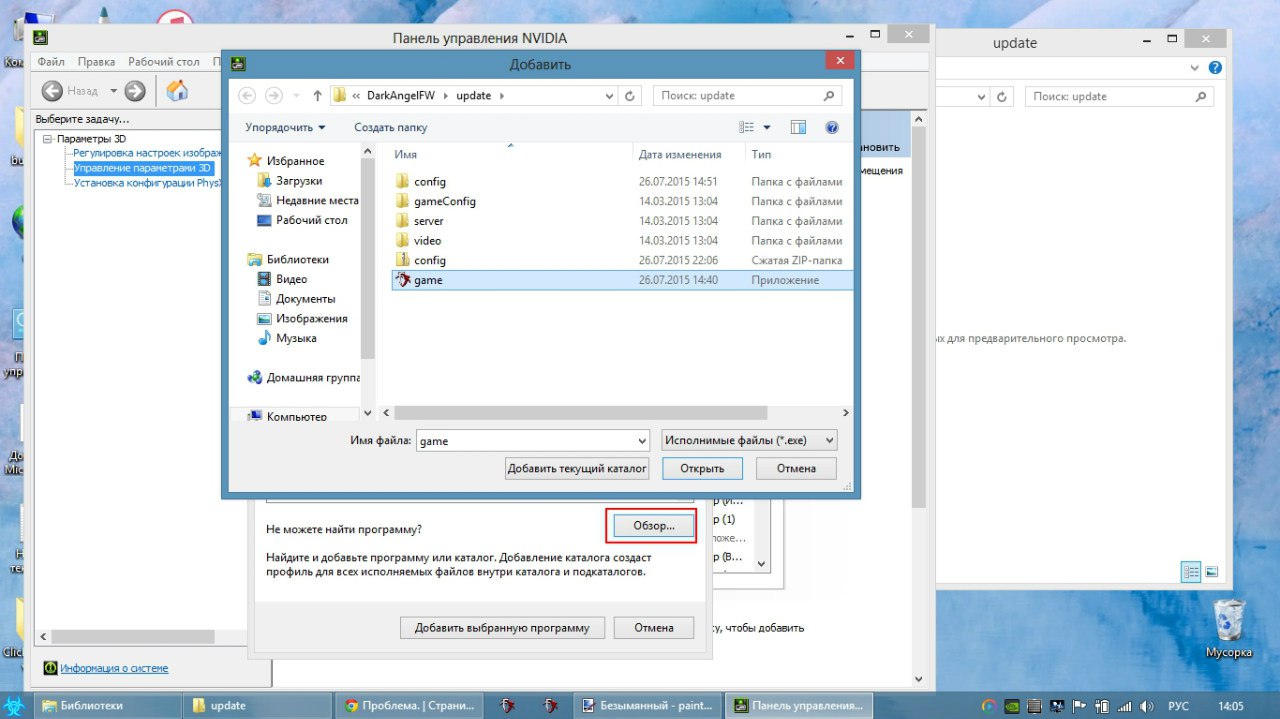Screen dimensions: 1280x719
Task: Click the horizontal scrollbar under the file list
Action: (580, 413)
